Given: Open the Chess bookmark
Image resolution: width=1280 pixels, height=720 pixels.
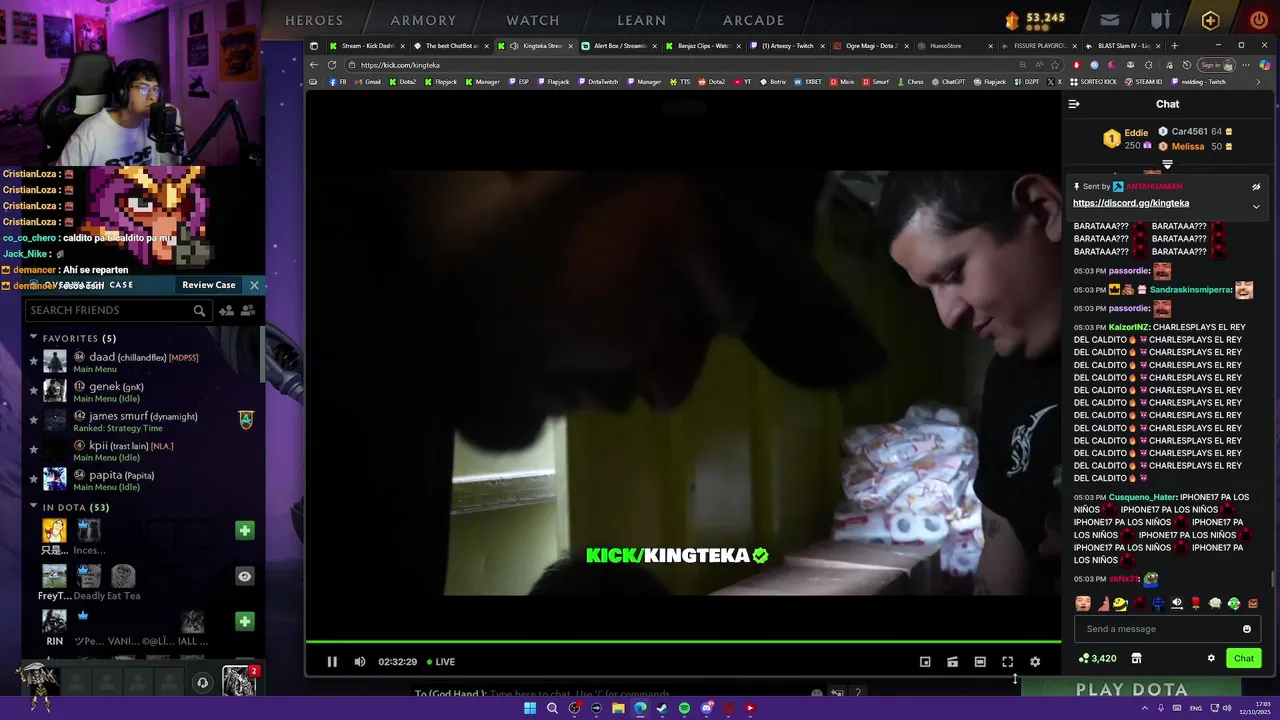Looking at the screenshot, I should pos(910,82).
